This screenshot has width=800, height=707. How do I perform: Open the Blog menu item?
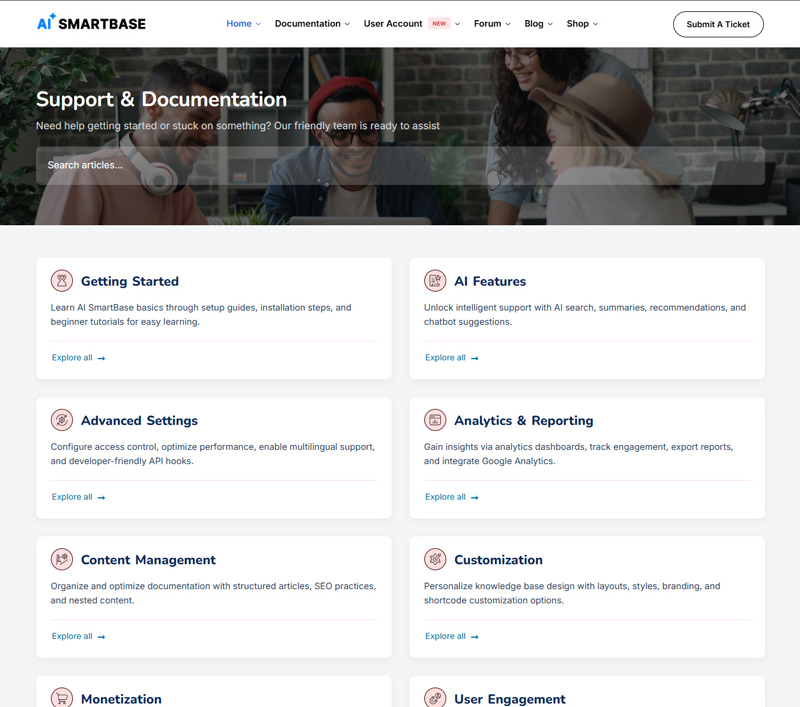point(534,24)
